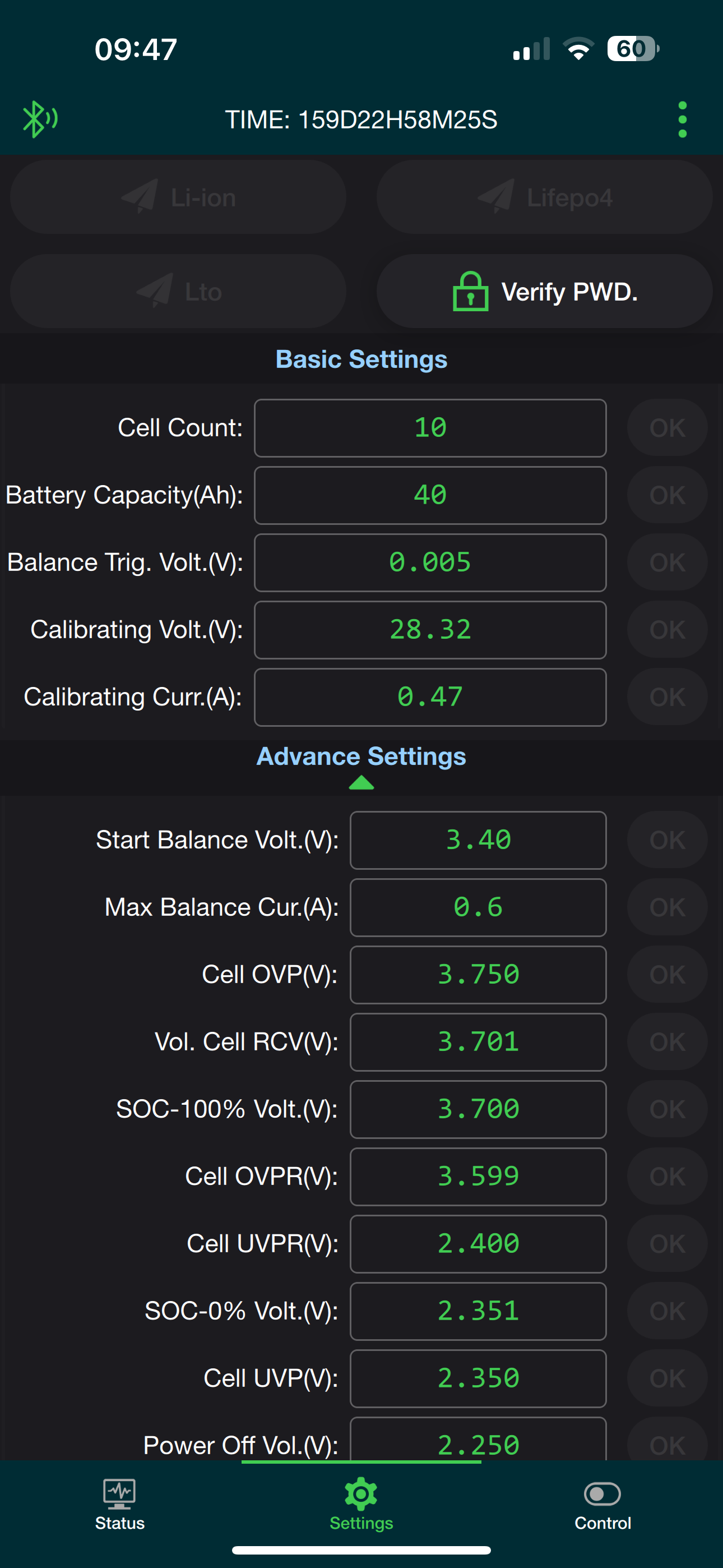
Task: Edit the Cell Count value field
Action: pyautogui.click(x=430, y=428)
